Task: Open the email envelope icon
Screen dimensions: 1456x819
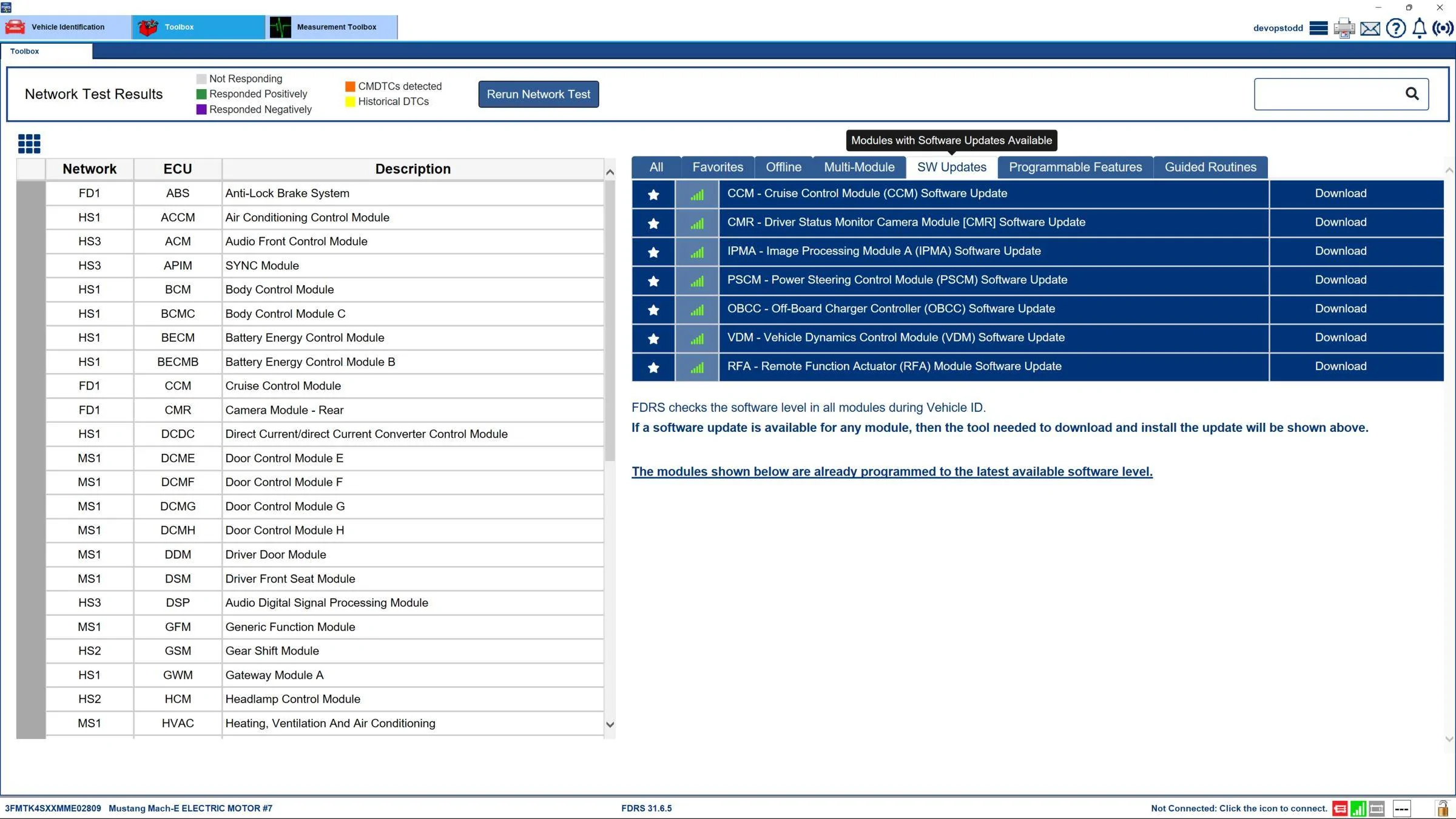Action: tap(1370, 29)
